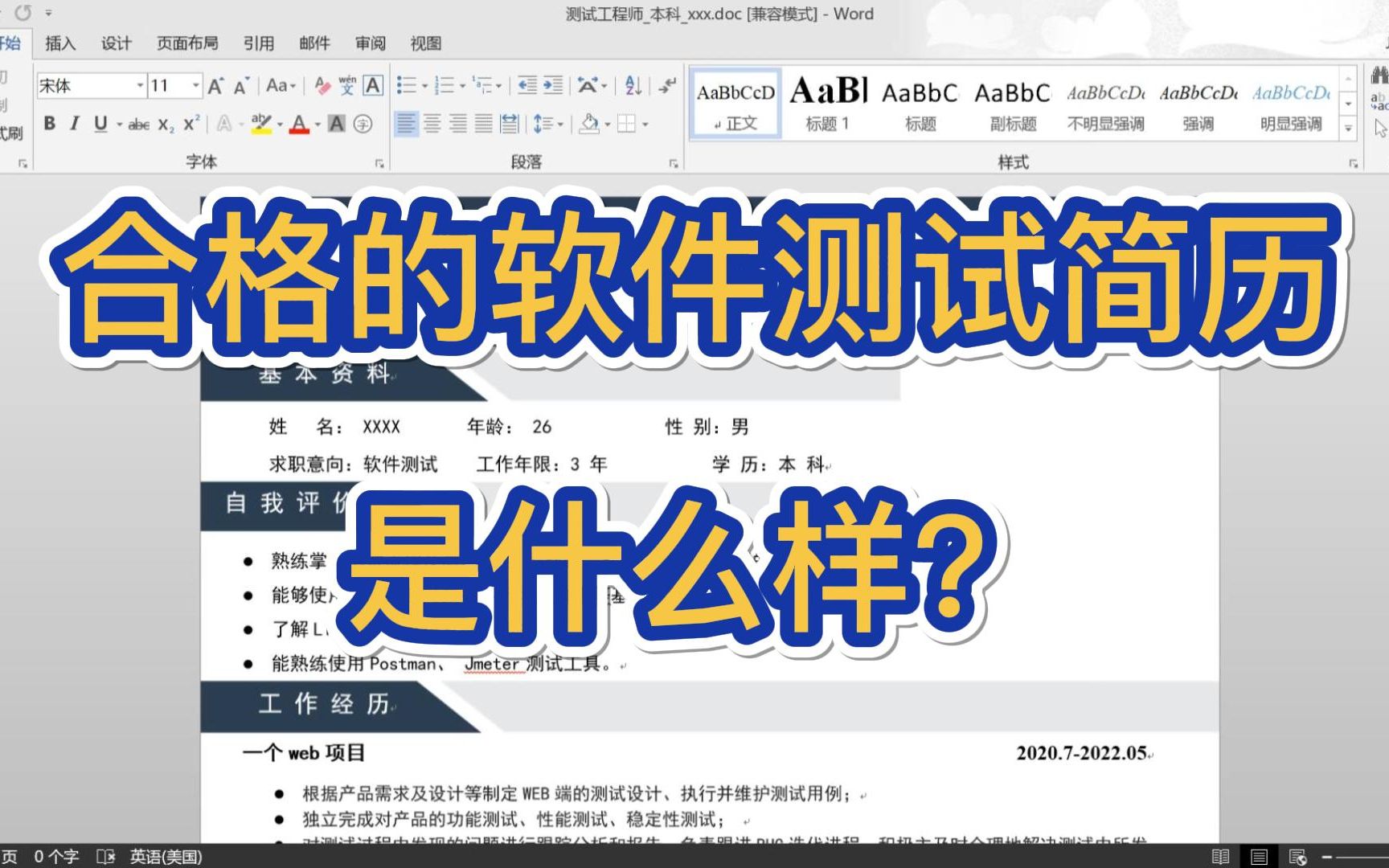The image size is (1389, 868).
Task: Open font dialog launcher
Action: click(x=379, y=163)
